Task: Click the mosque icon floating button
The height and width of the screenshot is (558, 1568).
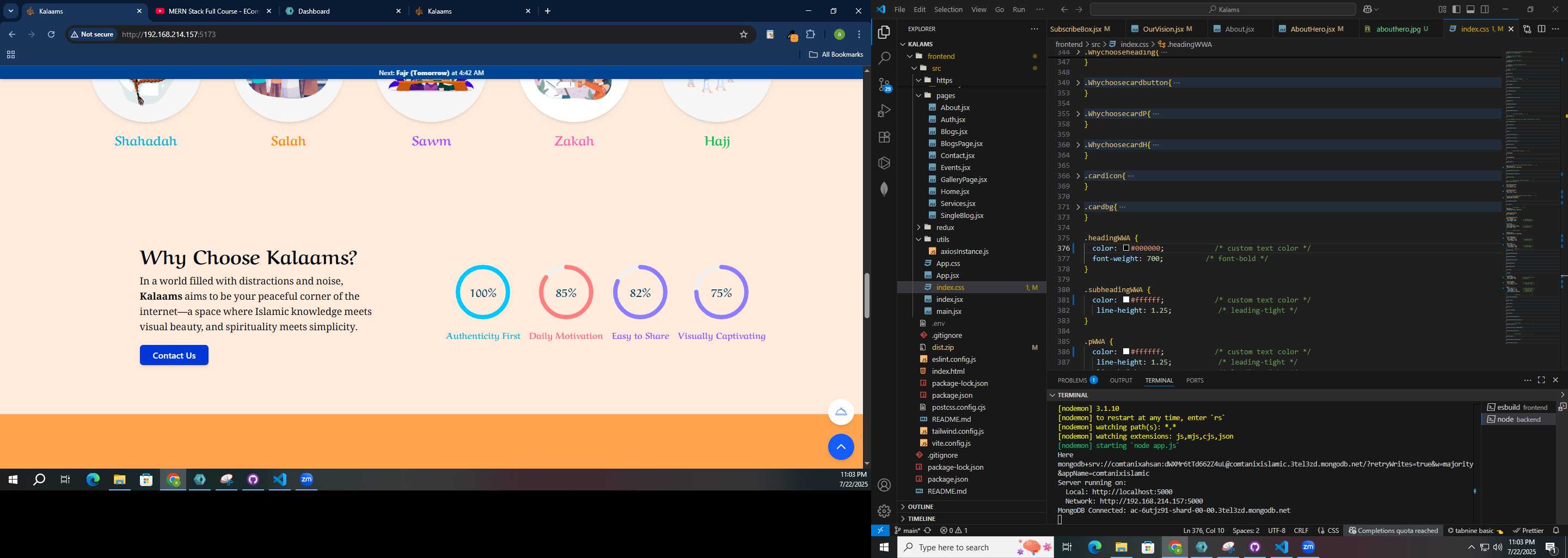Action: [x=841, y=412]
